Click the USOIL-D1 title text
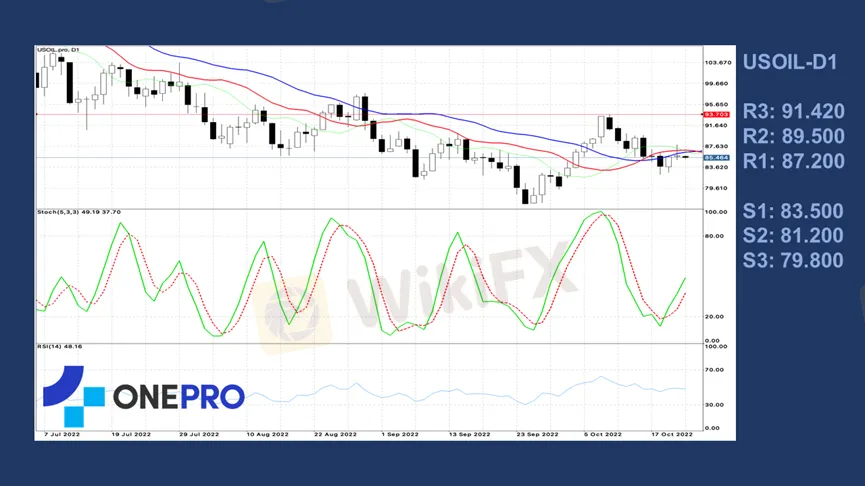865x486 pixels. coord(789,62)
